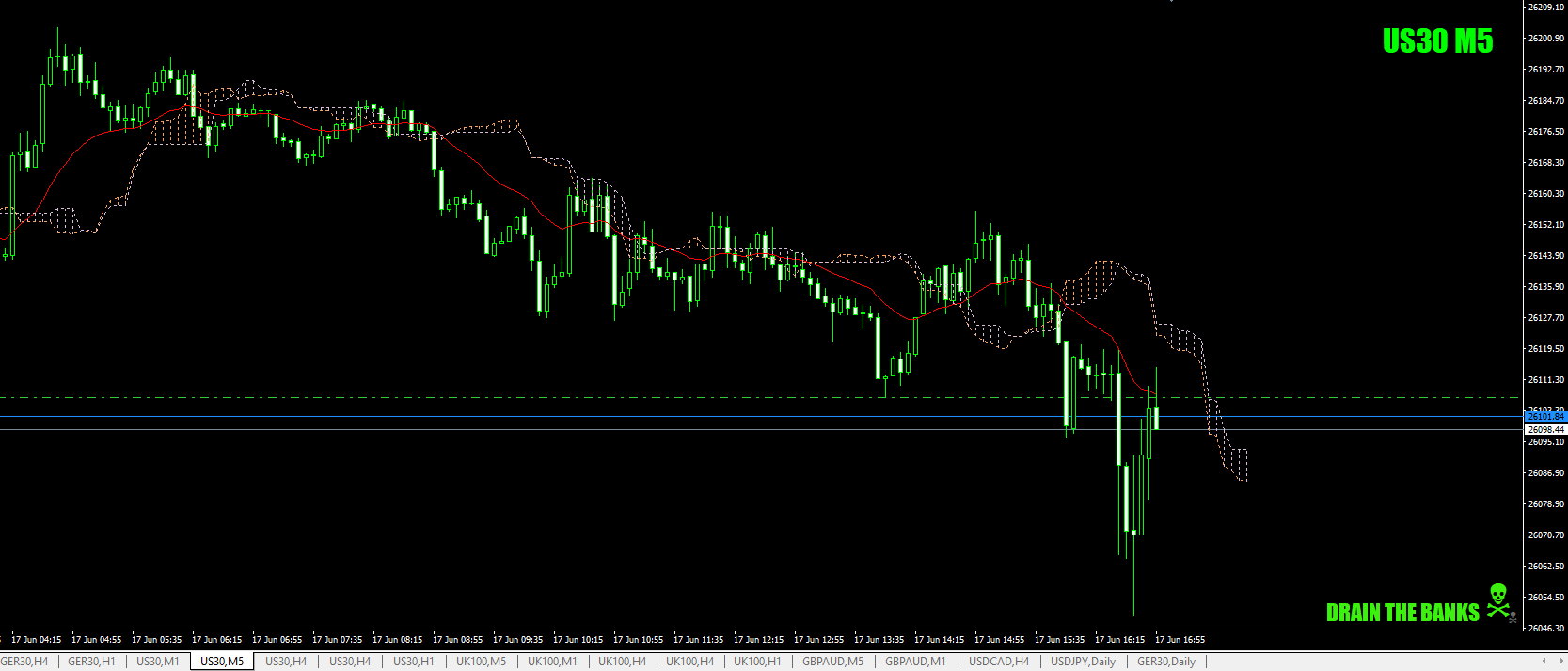This screenshot has width=1568, height=671.
Task: Click the 17 Jun 06:15 time label
Action: point(216,640)
